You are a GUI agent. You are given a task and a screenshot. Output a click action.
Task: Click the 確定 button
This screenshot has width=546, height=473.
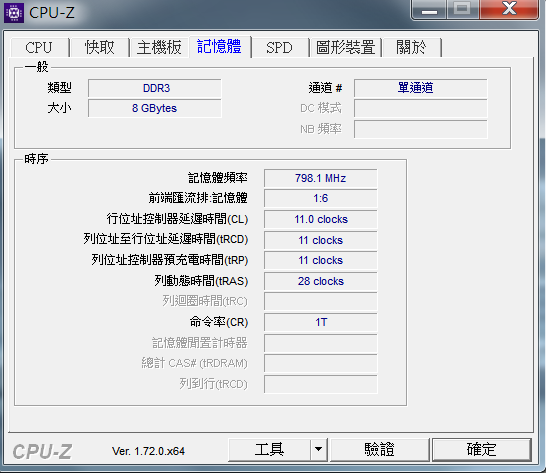pyautogui.click(x=482, y=450)
